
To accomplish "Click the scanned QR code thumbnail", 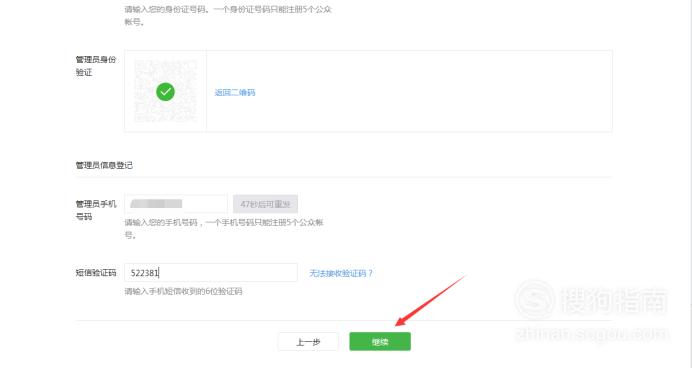I will [165, 91].
